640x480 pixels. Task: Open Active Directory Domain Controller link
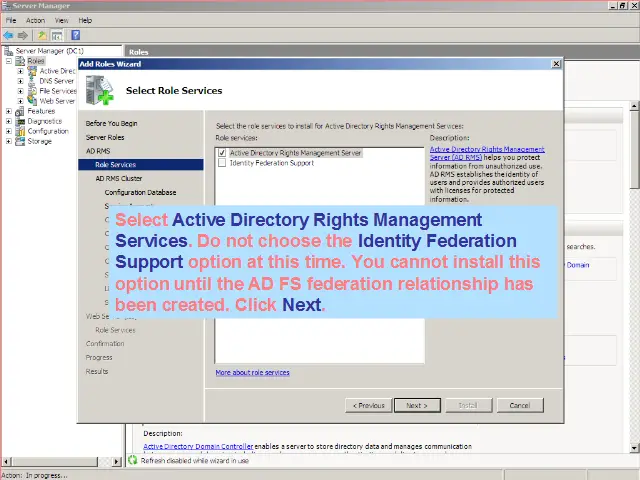coord(198,447)
